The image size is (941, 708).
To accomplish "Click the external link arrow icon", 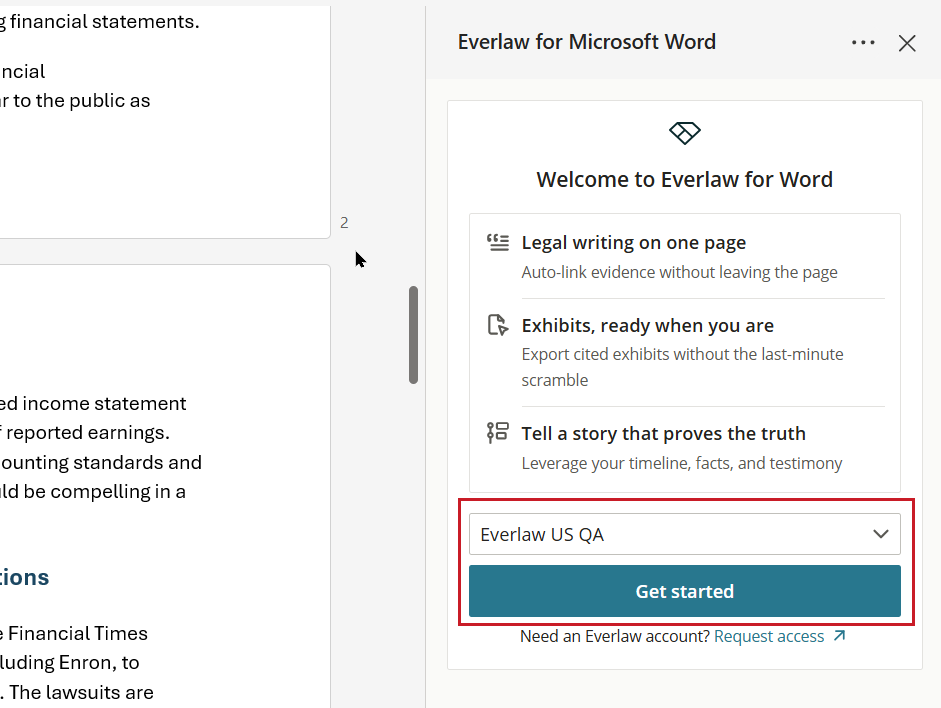I will 840,635.
